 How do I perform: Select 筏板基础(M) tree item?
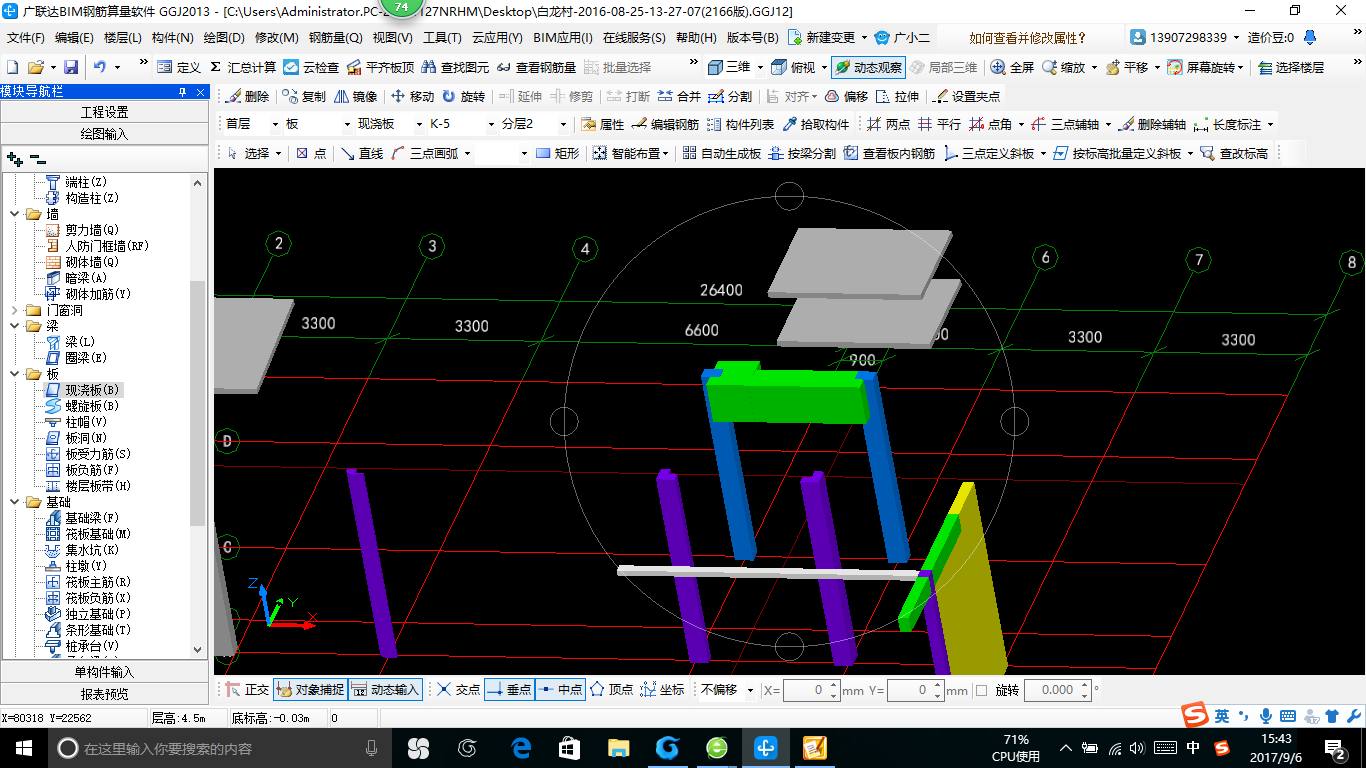pyautogui.click(x=98, y=534)
